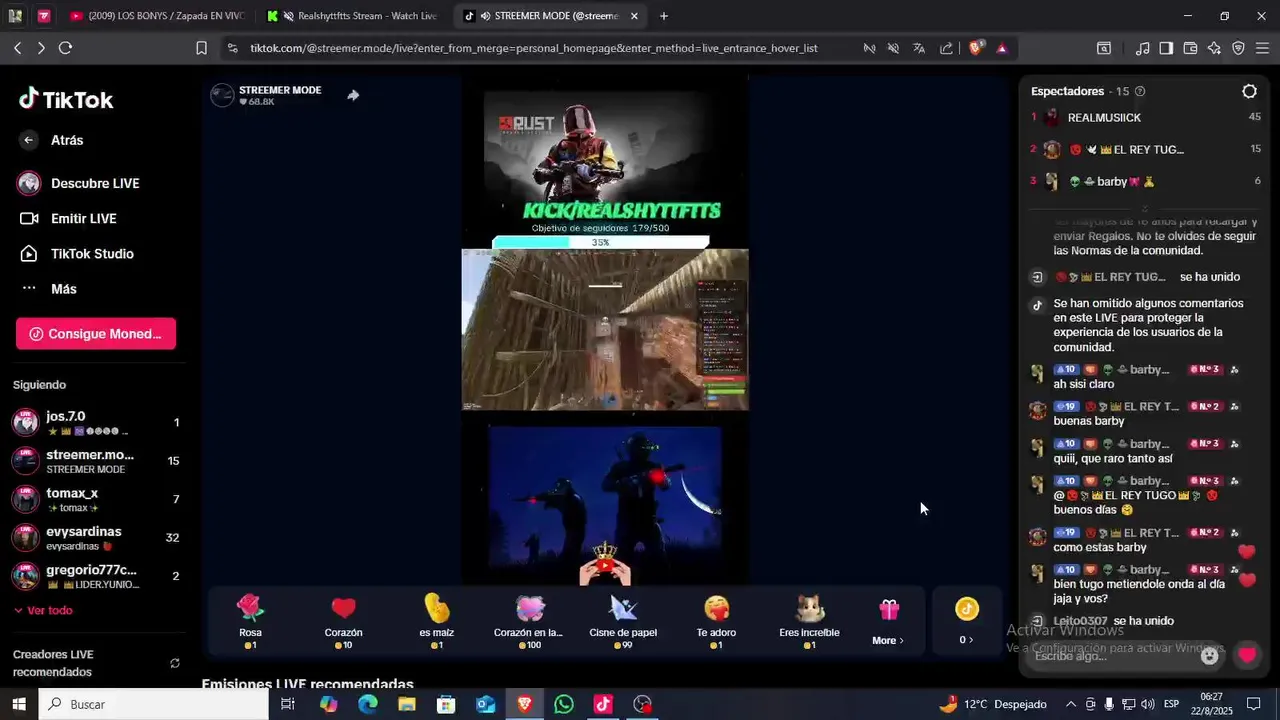Open TikTok app from taskbar
This screenshot has height=720, width=1280.
tap(603, 704)
